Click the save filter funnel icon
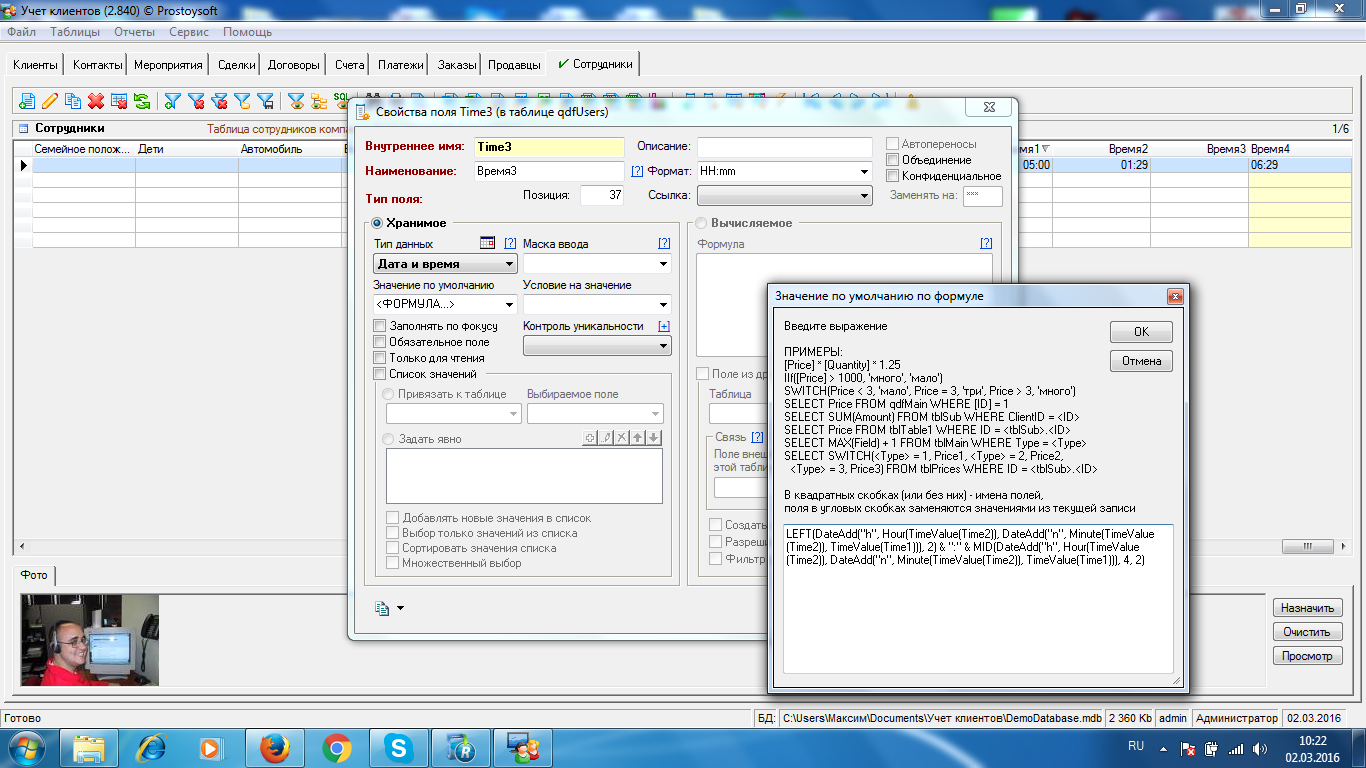 pyautogui.click(x=266, y=101)
